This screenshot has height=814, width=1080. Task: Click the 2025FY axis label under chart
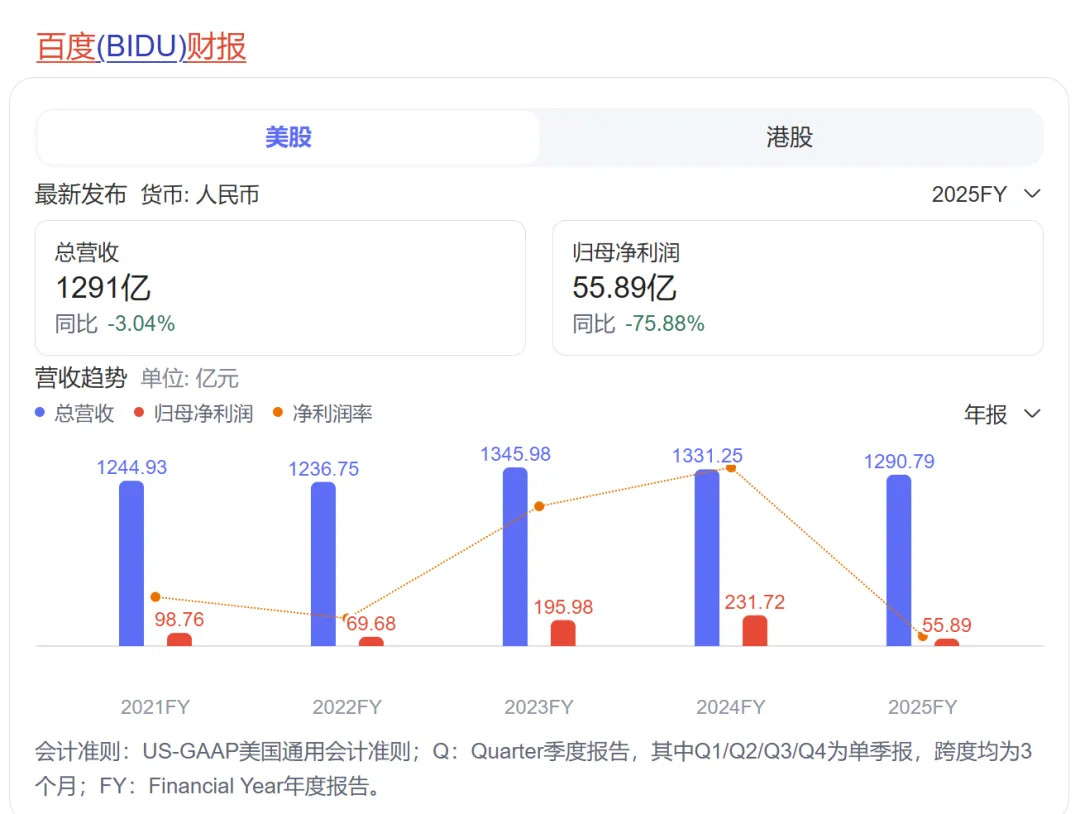point(922,707)
